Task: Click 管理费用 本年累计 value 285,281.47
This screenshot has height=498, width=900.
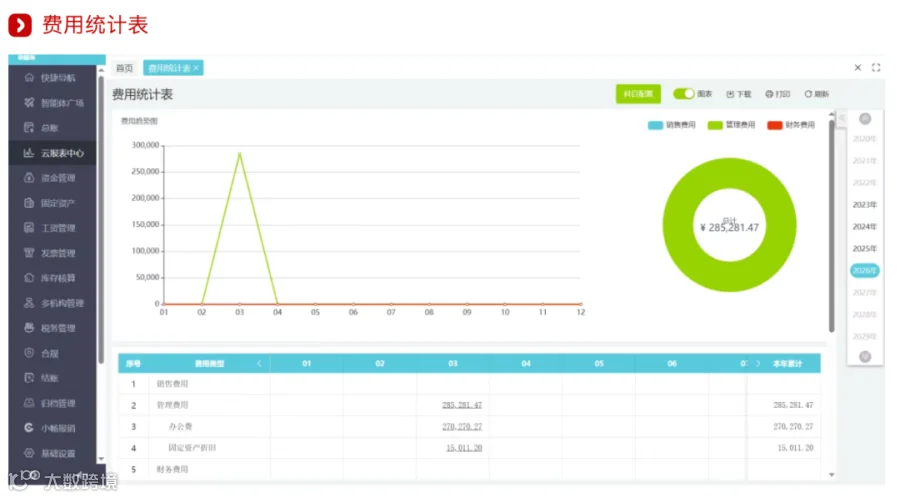Action: (x=793, y=405)
